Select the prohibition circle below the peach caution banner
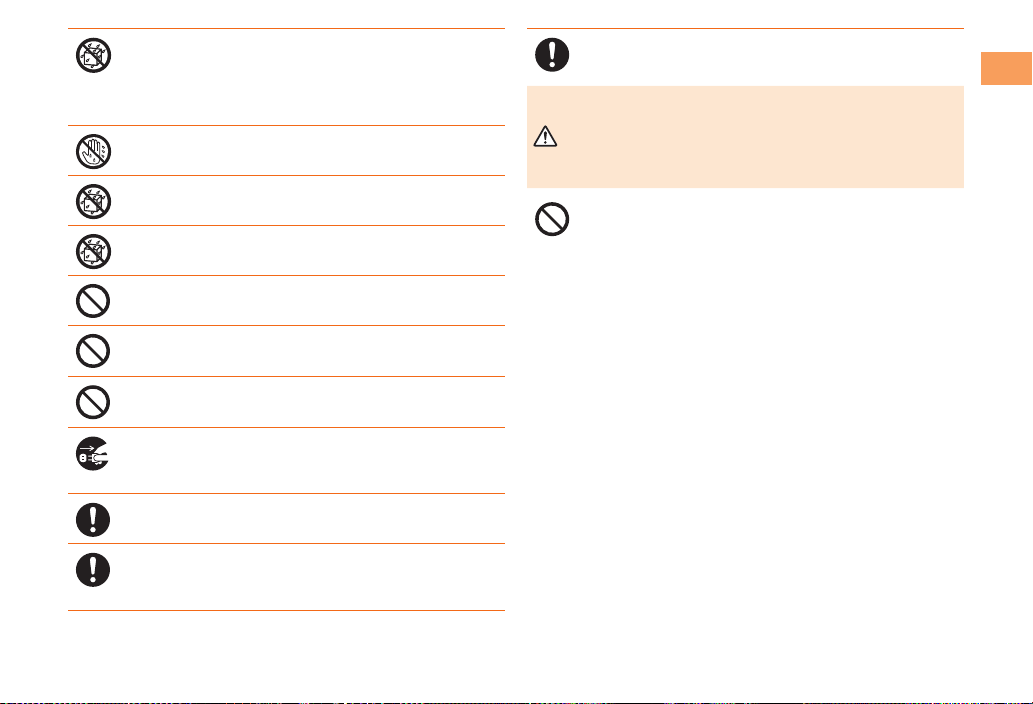Screen dimensions: 1033x704 coord(552,219)
